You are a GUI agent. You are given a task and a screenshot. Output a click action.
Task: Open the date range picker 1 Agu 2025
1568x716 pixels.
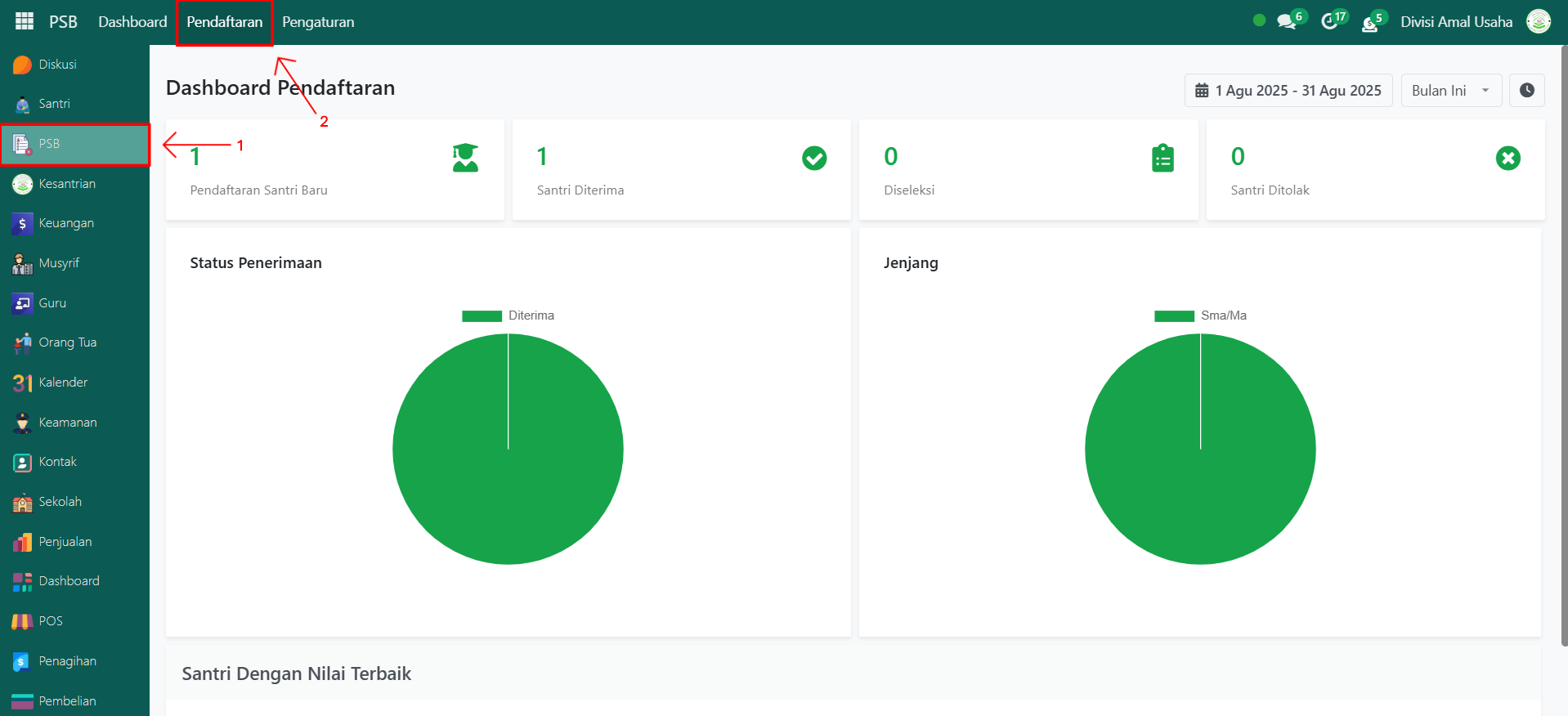point(1288,91)
